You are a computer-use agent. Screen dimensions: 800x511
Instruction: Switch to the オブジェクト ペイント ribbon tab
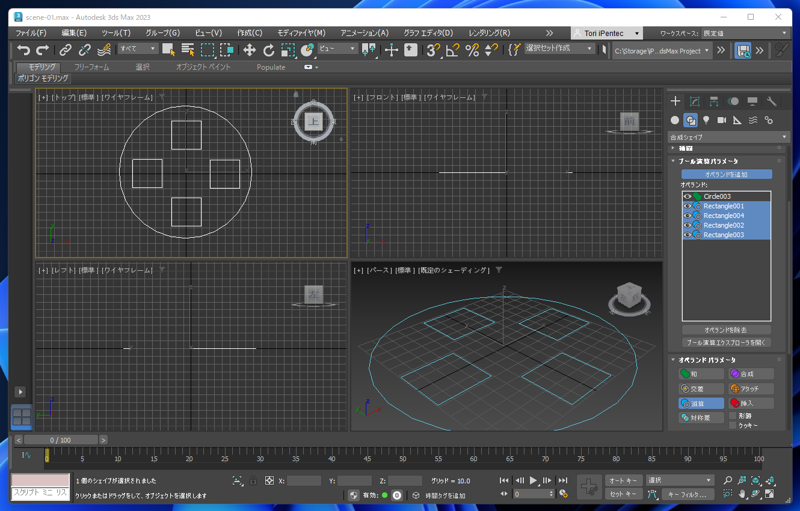click(203, 67)
